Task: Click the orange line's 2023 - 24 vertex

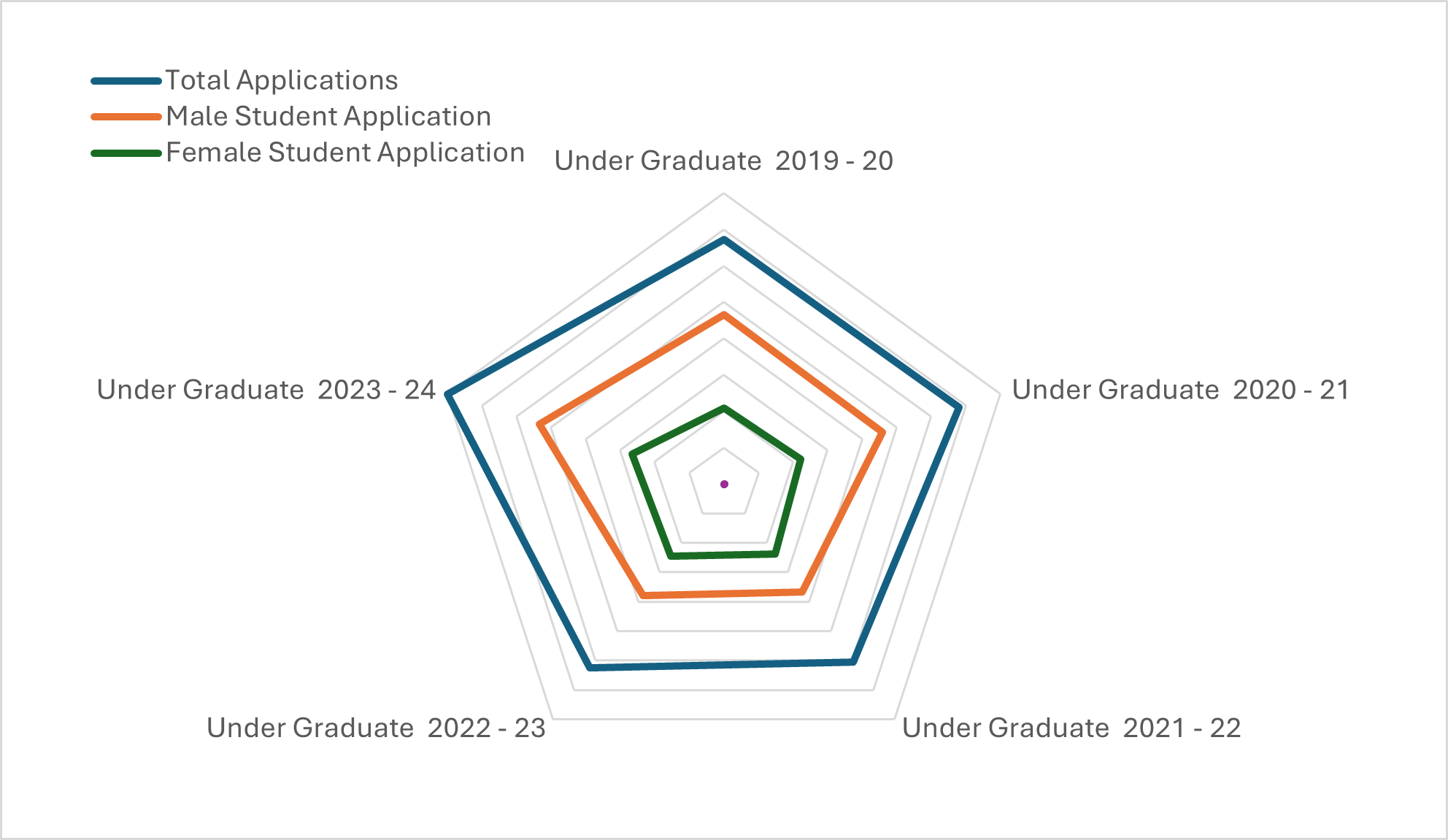Action: click(x=539, y=424)
